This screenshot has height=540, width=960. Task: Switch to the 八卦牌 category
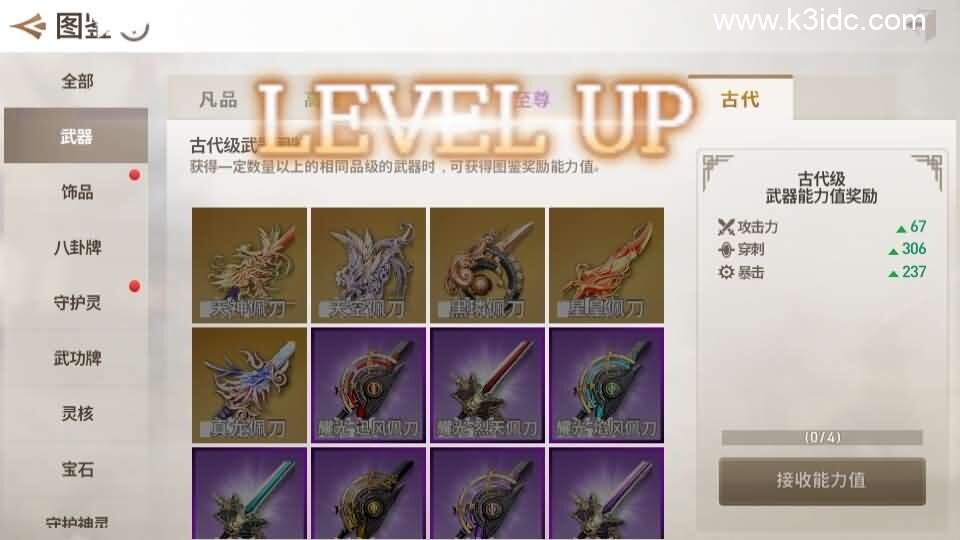tap(77, 247)
